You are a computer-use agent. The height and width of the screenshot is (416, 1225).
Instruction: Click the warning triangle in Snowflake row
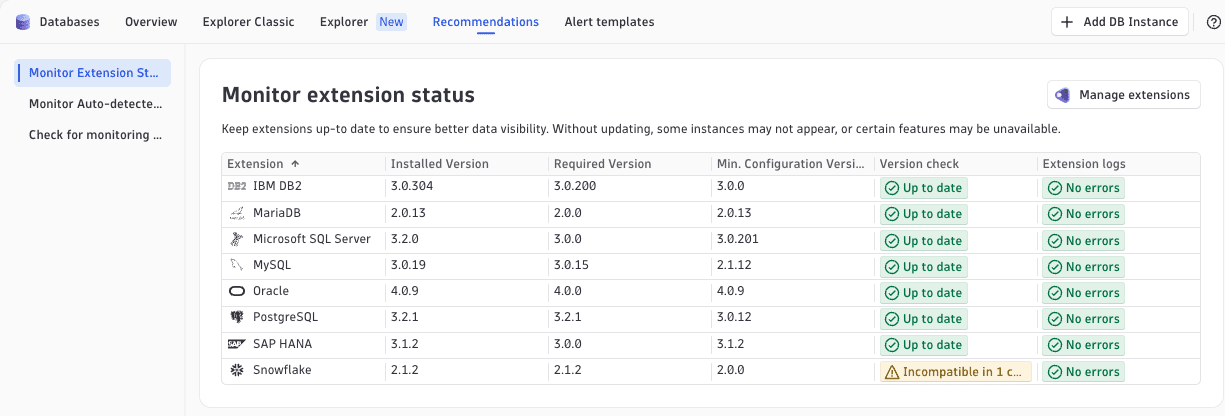(x=892, y=372)
